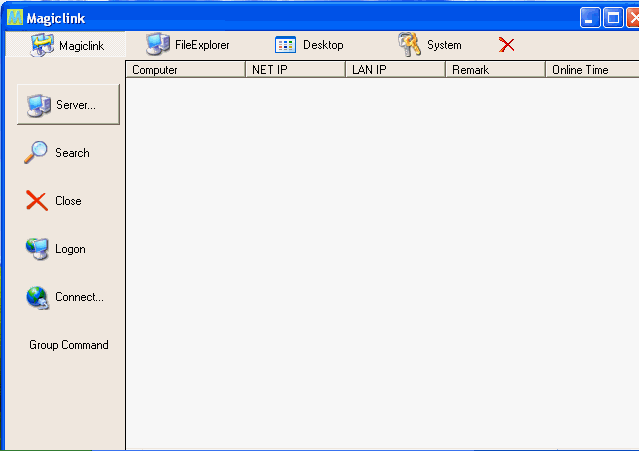This screenshot has width=639, height=451.
Task: Click the Remark column header
Action: click(x=495, y=70)
